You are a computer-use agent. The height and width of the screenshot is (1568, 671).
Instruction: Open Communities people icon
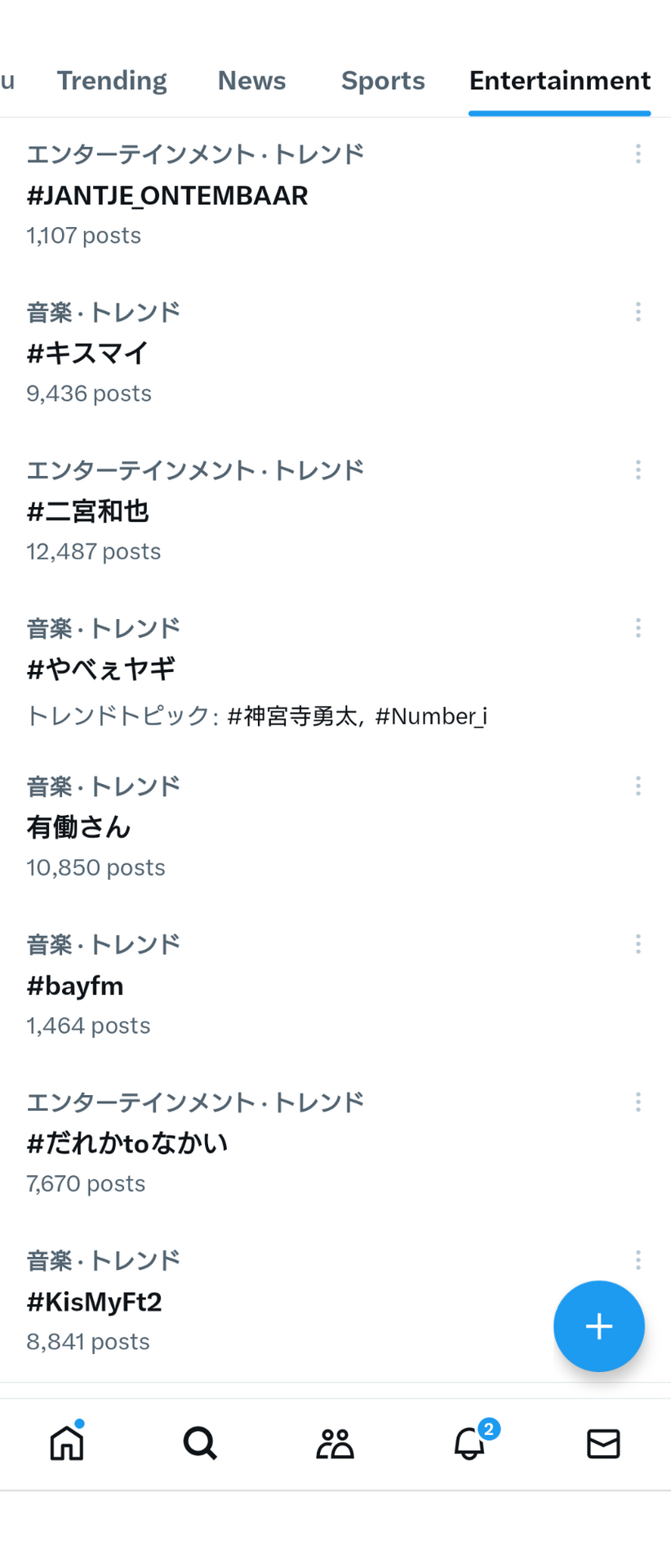(335, 1443)
